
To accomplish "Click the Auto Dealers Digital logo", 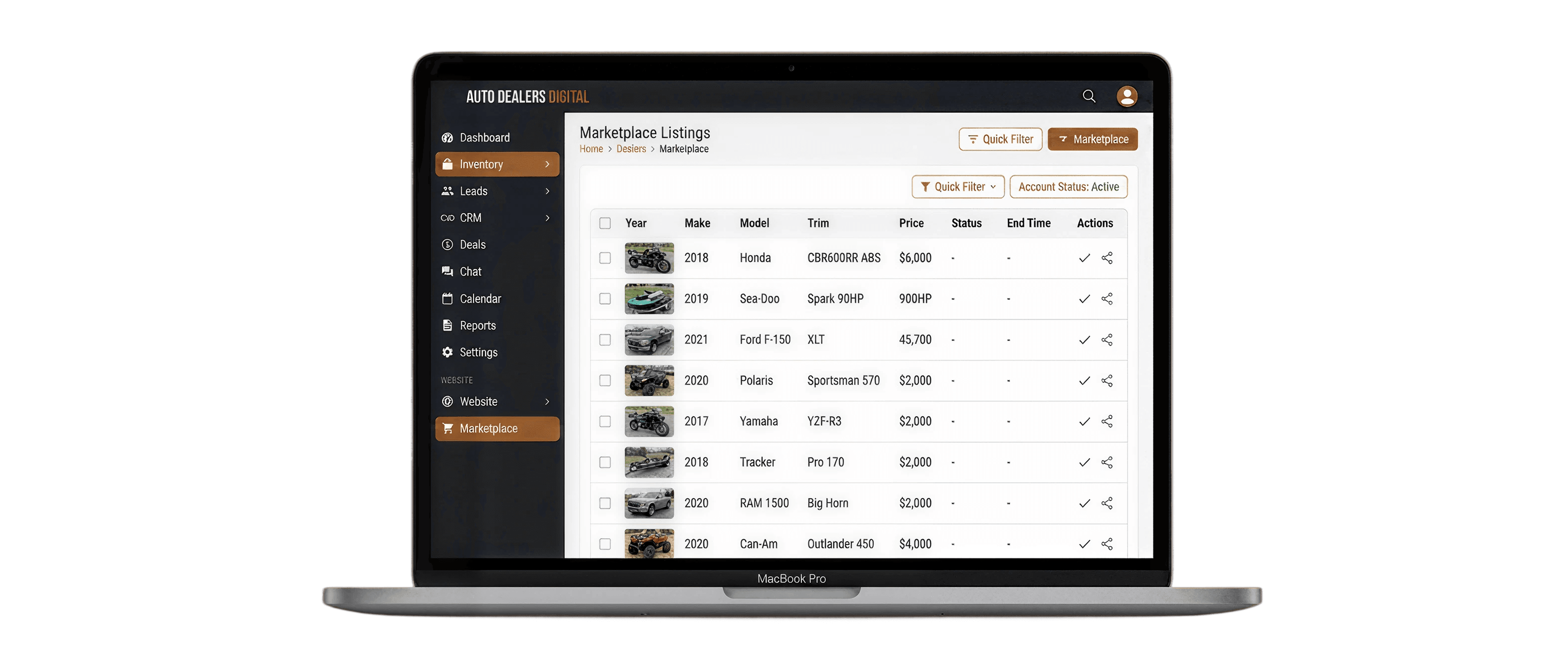I will [x=527, y=97].
